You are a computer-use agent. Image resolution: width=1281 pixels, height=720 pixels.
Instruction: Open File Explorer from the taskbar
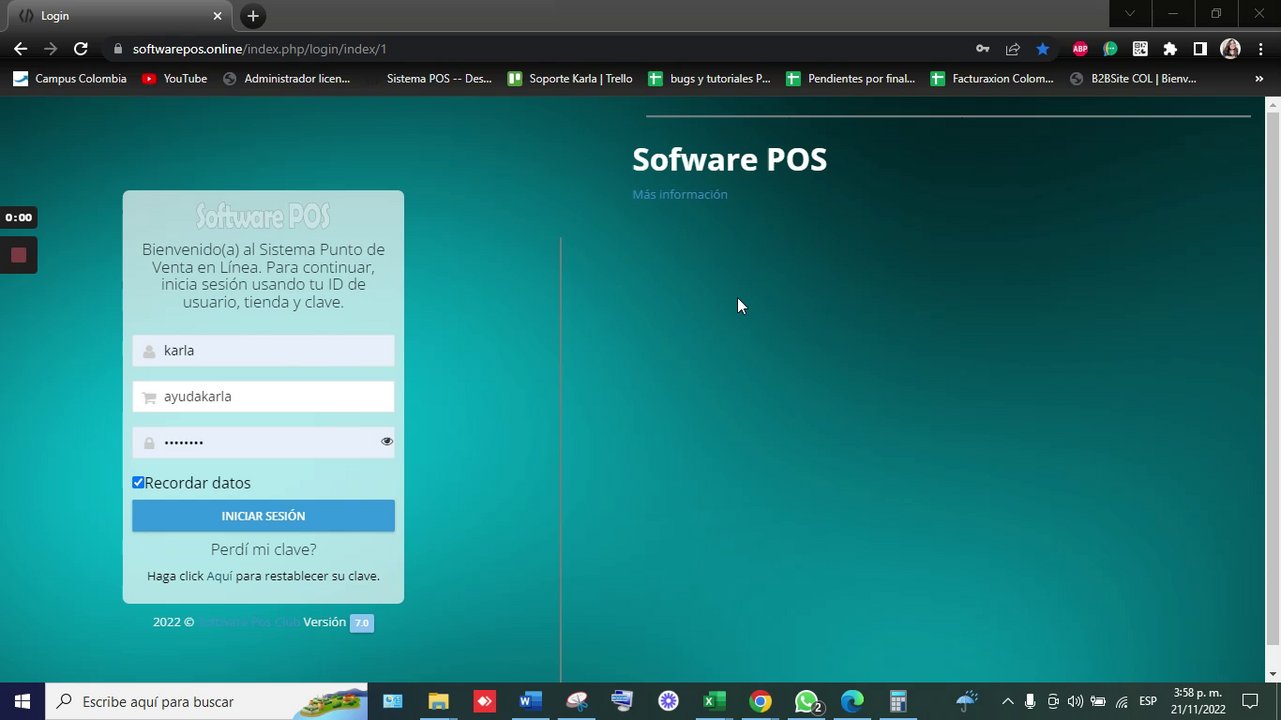(438, 701)
